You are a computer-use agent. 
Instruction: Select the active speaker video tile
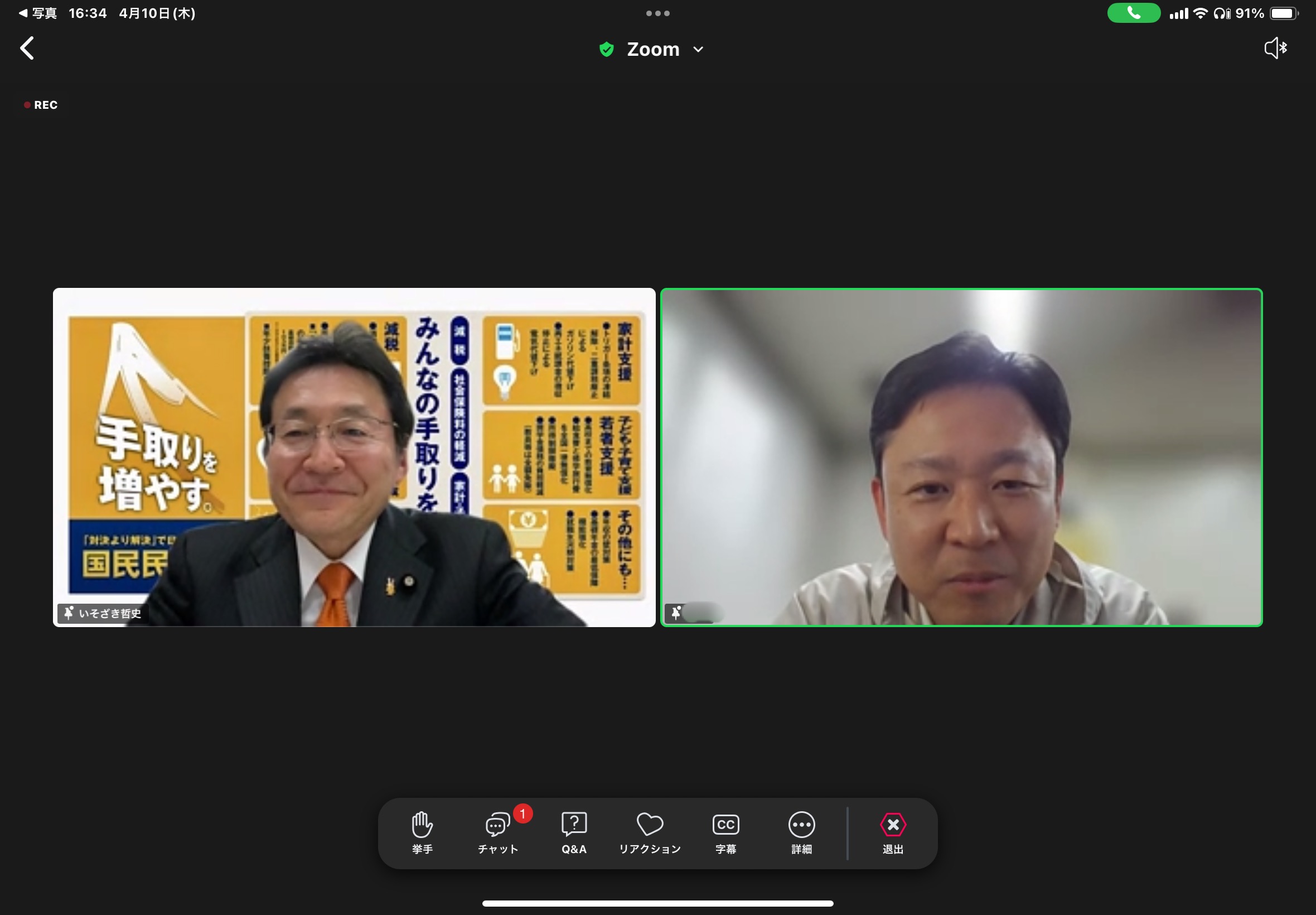pyautogui.click(x=961, y=457)
